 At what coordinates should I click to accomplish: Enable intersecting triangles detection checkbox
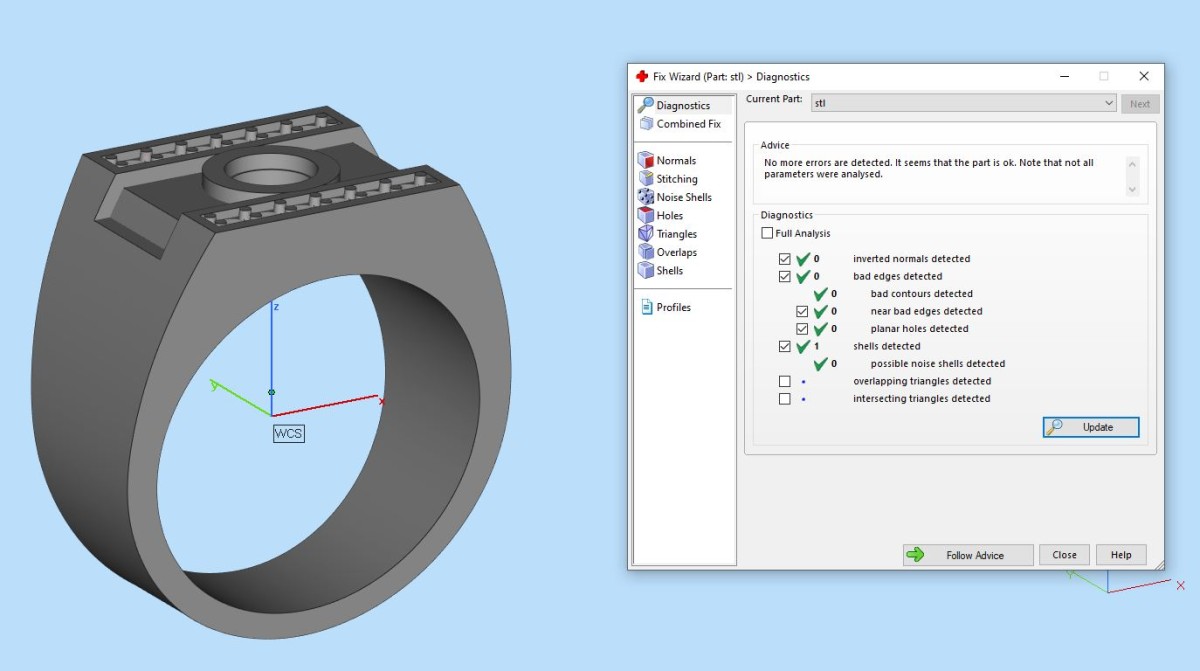[x=785, y=399]
